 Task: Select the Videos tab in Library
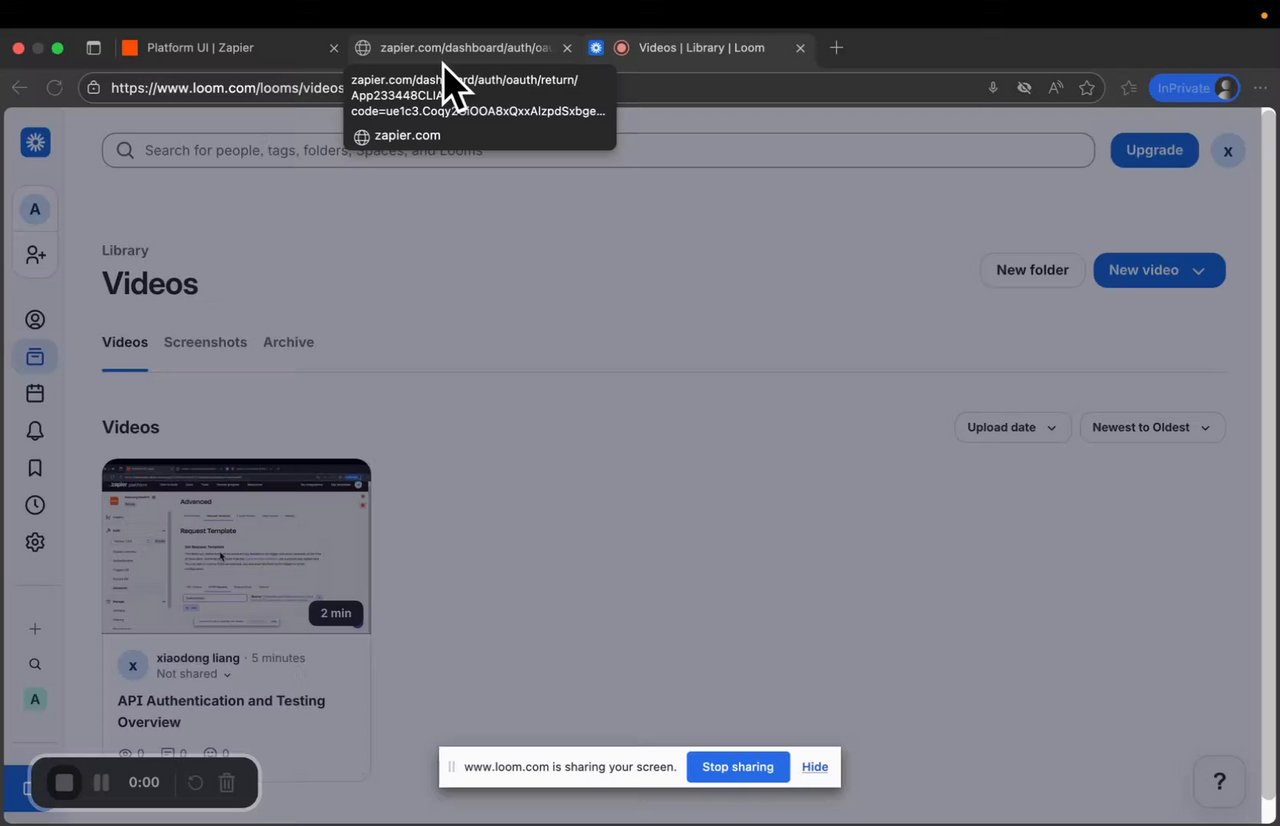125,342
